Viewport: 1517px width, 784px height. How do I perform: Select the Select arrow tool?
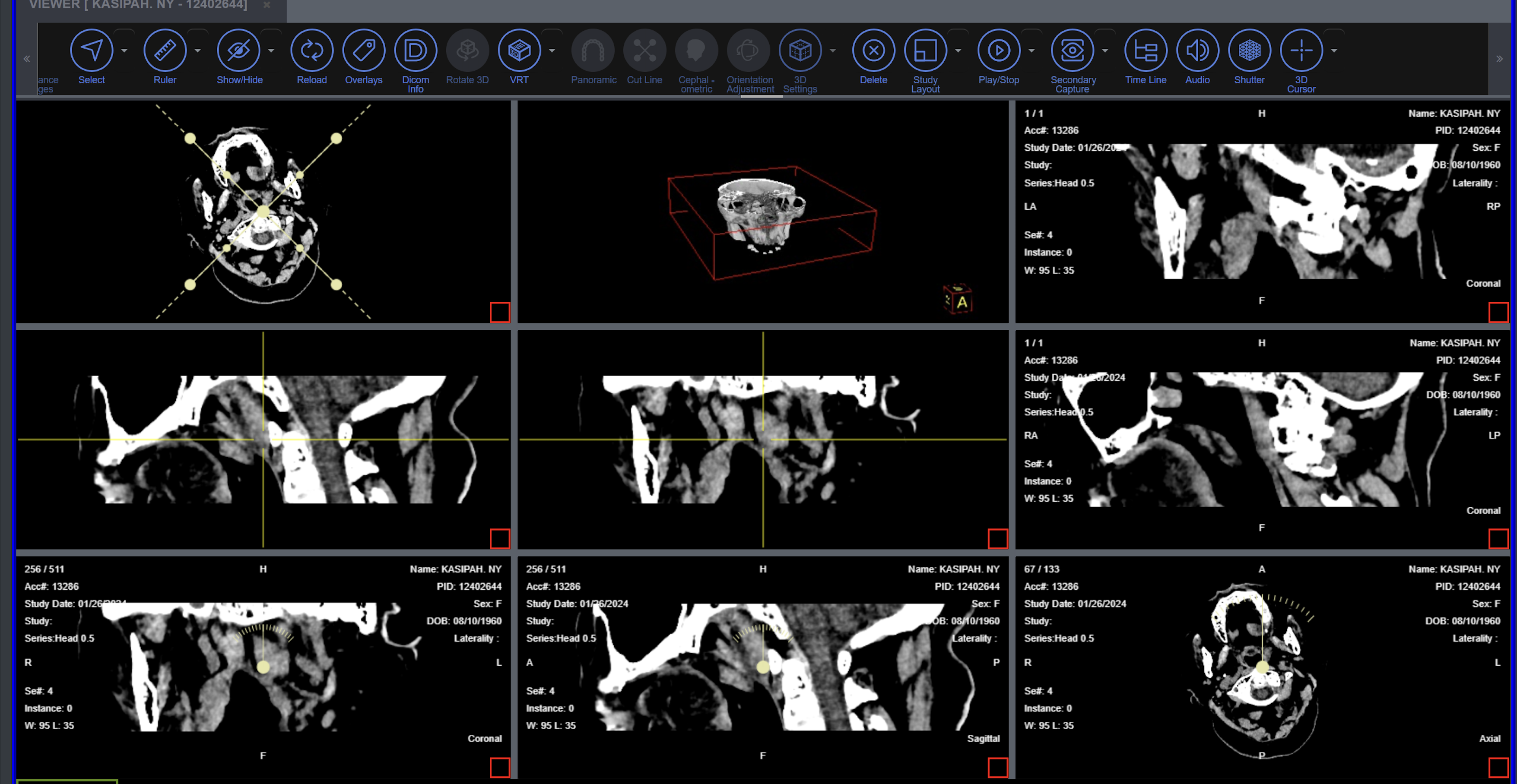tap(91, 50)
